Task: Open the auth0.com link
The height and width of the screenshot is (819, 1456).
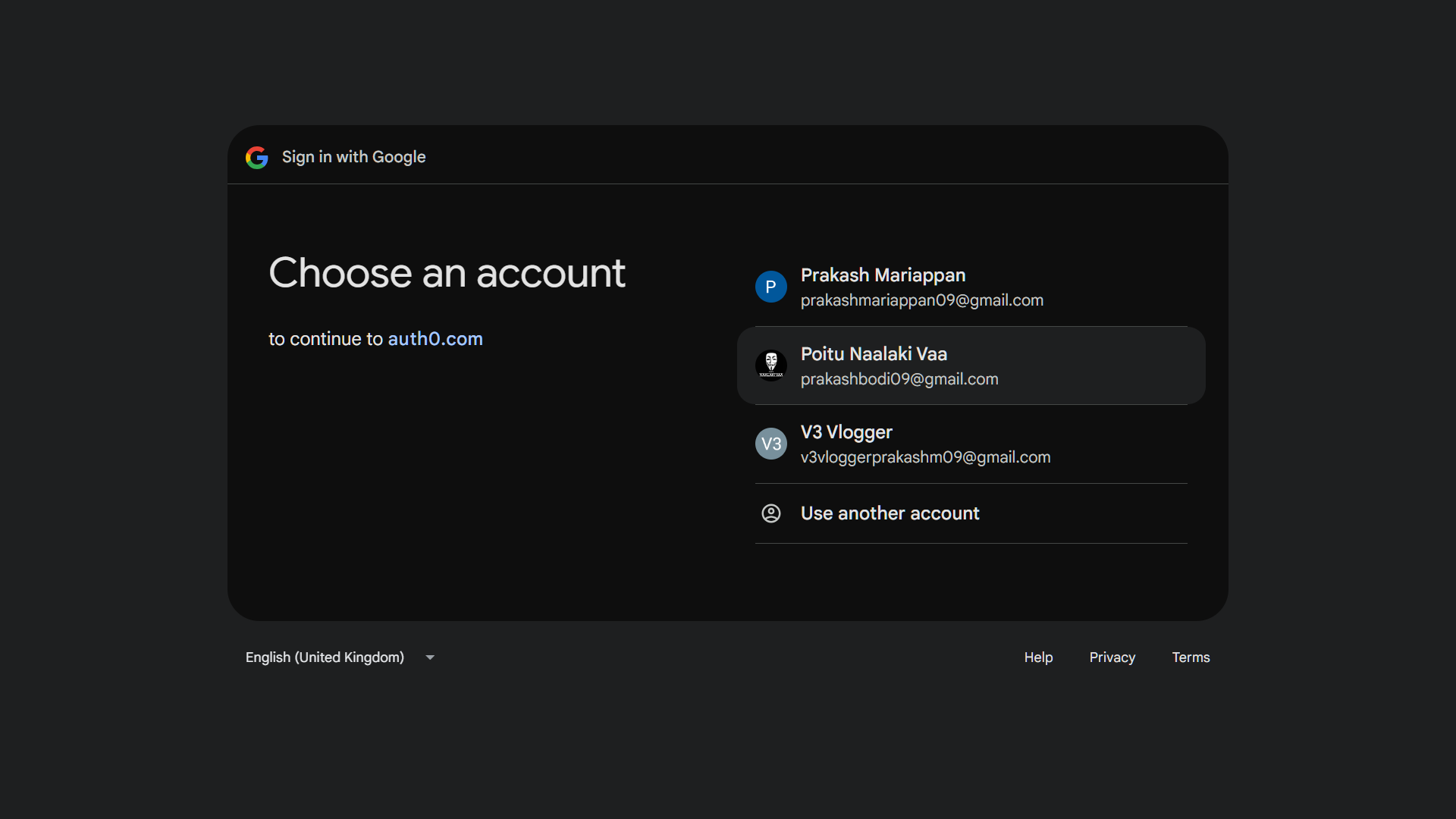Action: click(435, 339)
